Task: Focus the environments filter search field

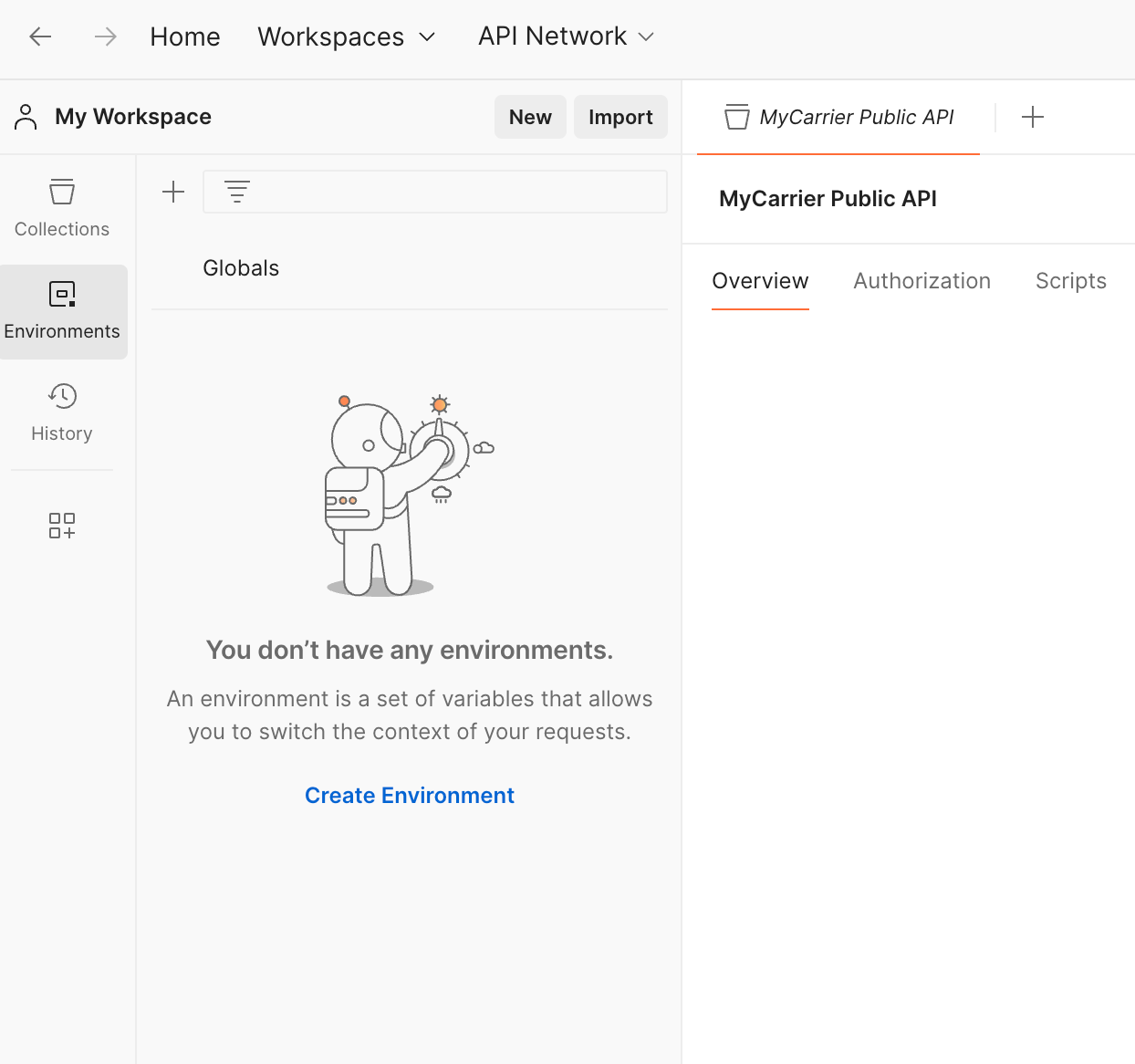Action: (435, 192)
